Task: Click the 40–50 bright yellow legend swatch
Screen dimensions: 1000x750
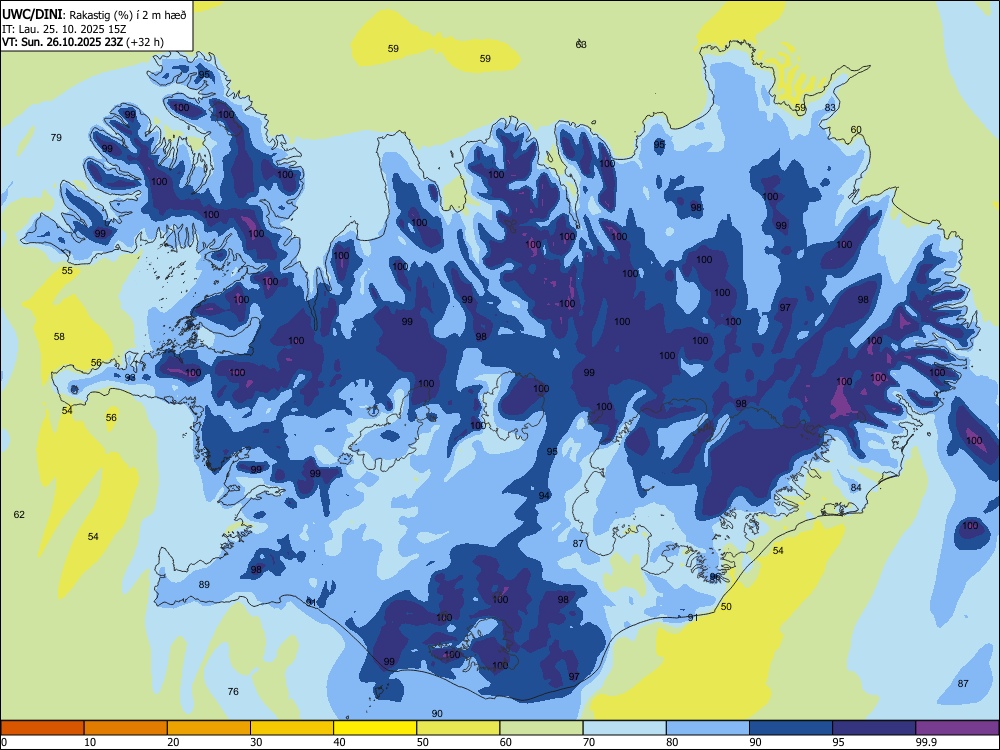Action: point(375,728)
